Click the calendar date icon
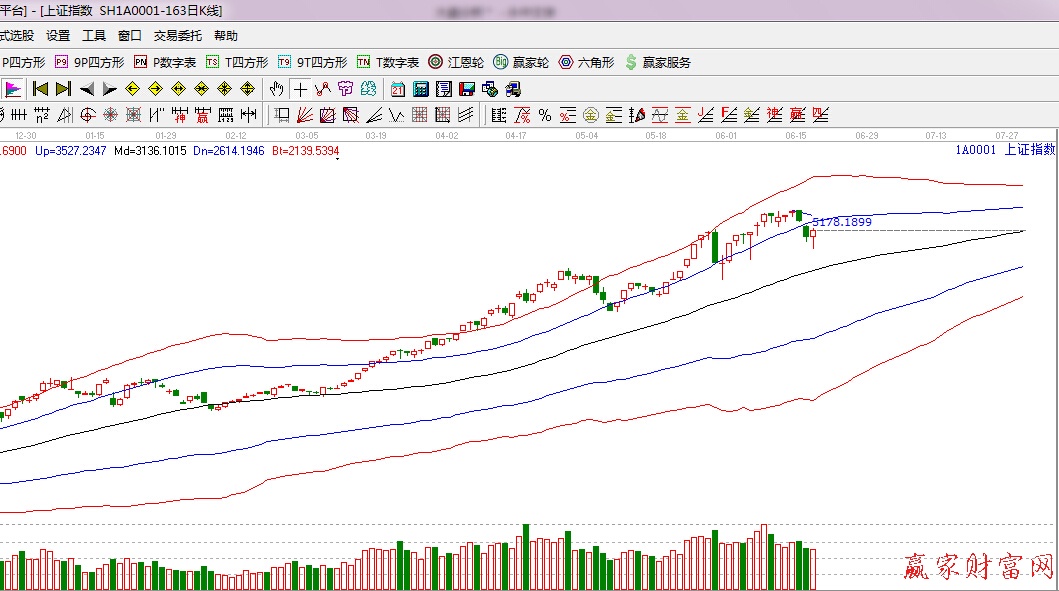This screenshot has width=1059, height=591. [x=397, y=89]
